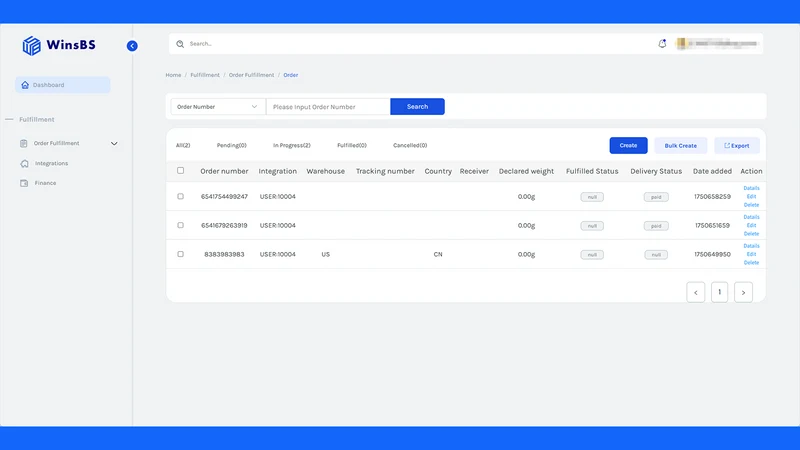Click the Delivery Status column header
Viewport: 800px width, 450px height.
click(656, 171)
